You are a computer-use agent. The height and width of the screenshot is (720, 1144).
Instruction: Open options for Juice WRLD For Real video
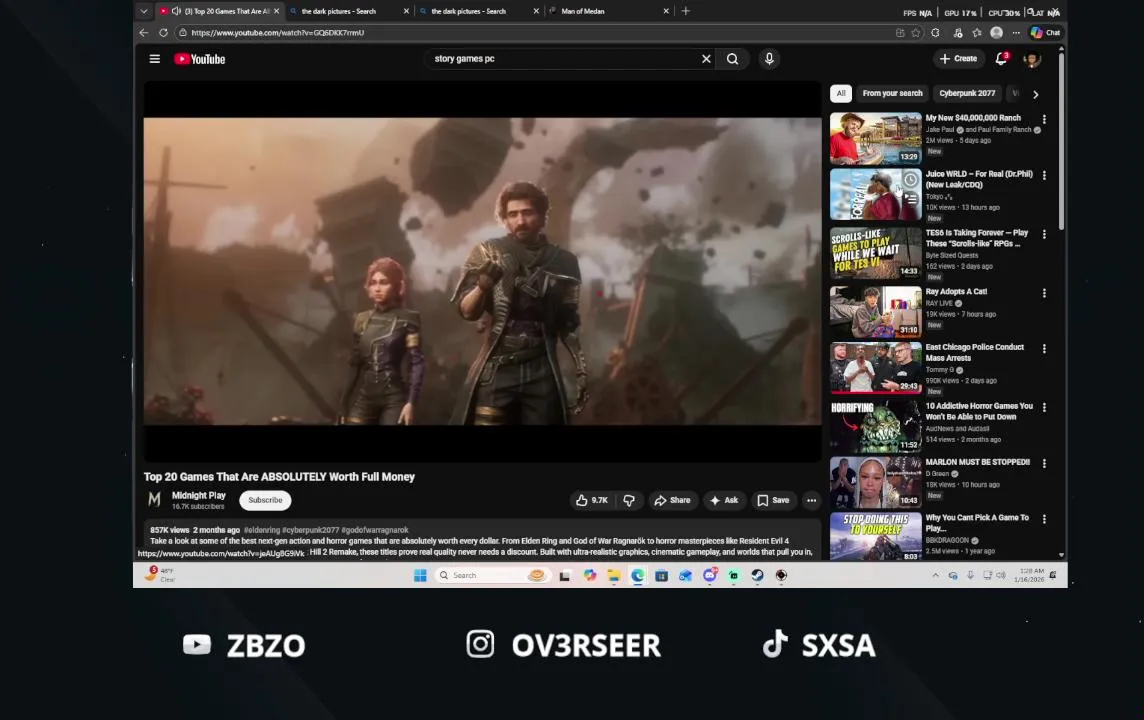[x=1044, y=176]
